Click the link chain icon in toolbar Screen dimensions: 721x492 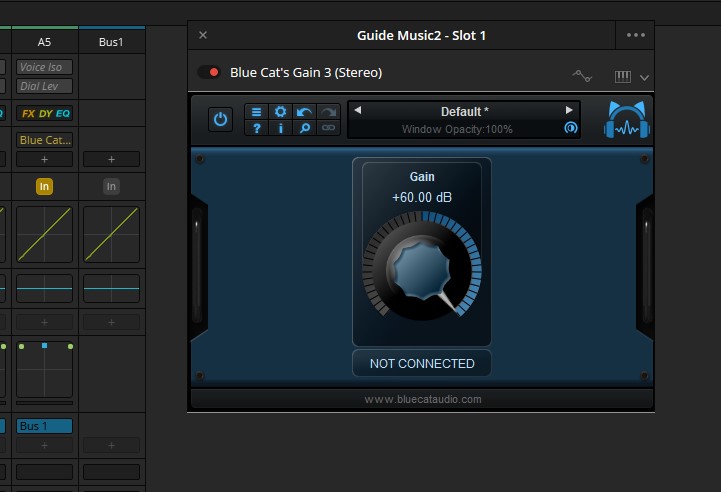coord(328,128)
